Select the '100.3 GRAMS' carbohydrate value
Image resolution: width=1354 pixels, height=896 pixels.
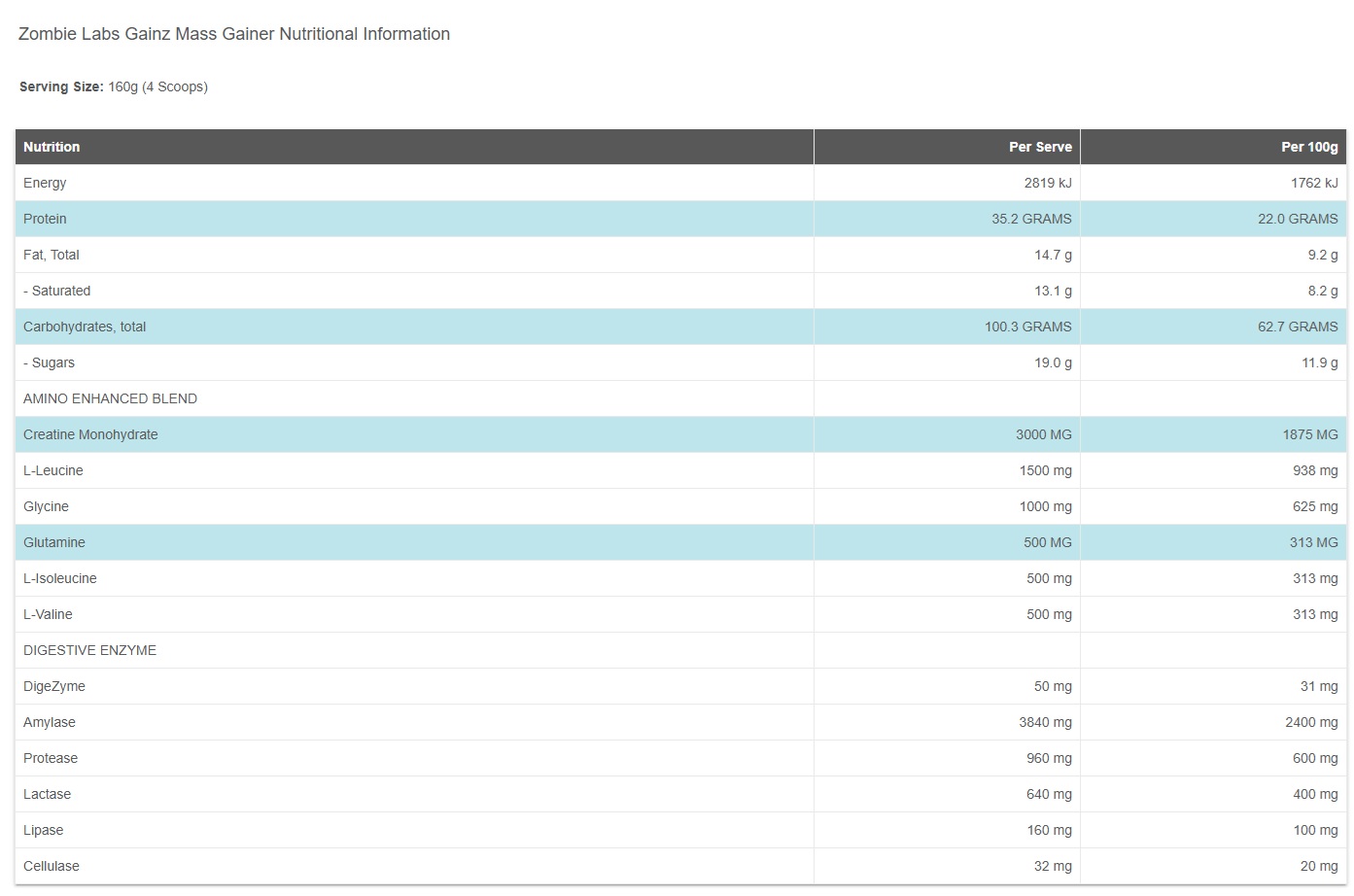(1028, 327)
